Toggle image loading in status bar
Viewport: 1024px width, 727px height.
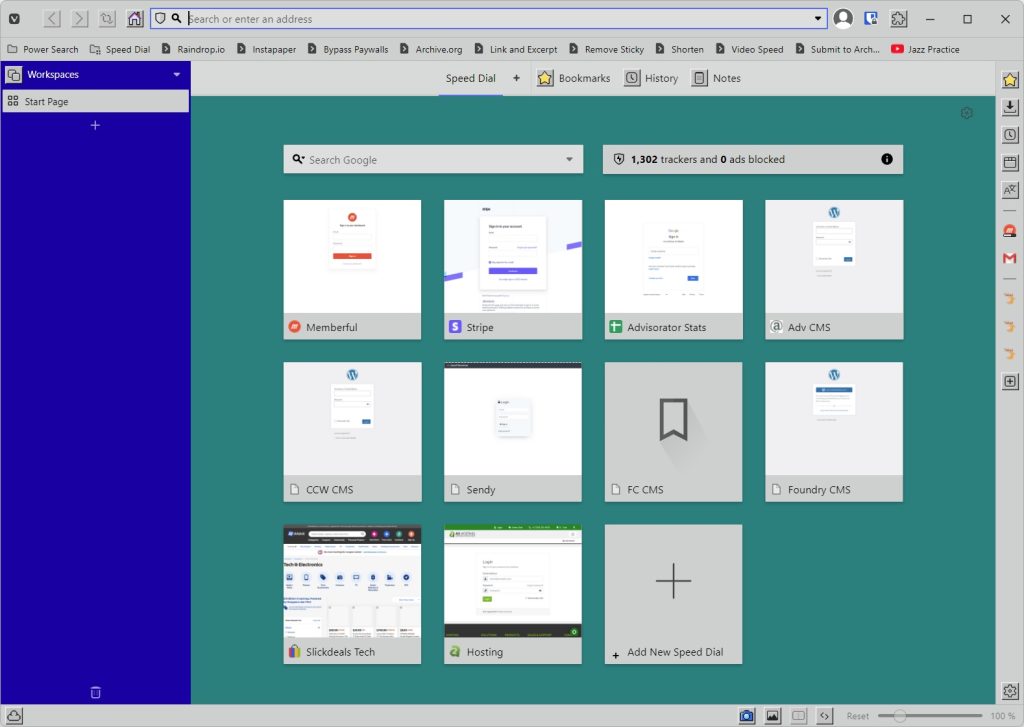click(x=772, y=716)
